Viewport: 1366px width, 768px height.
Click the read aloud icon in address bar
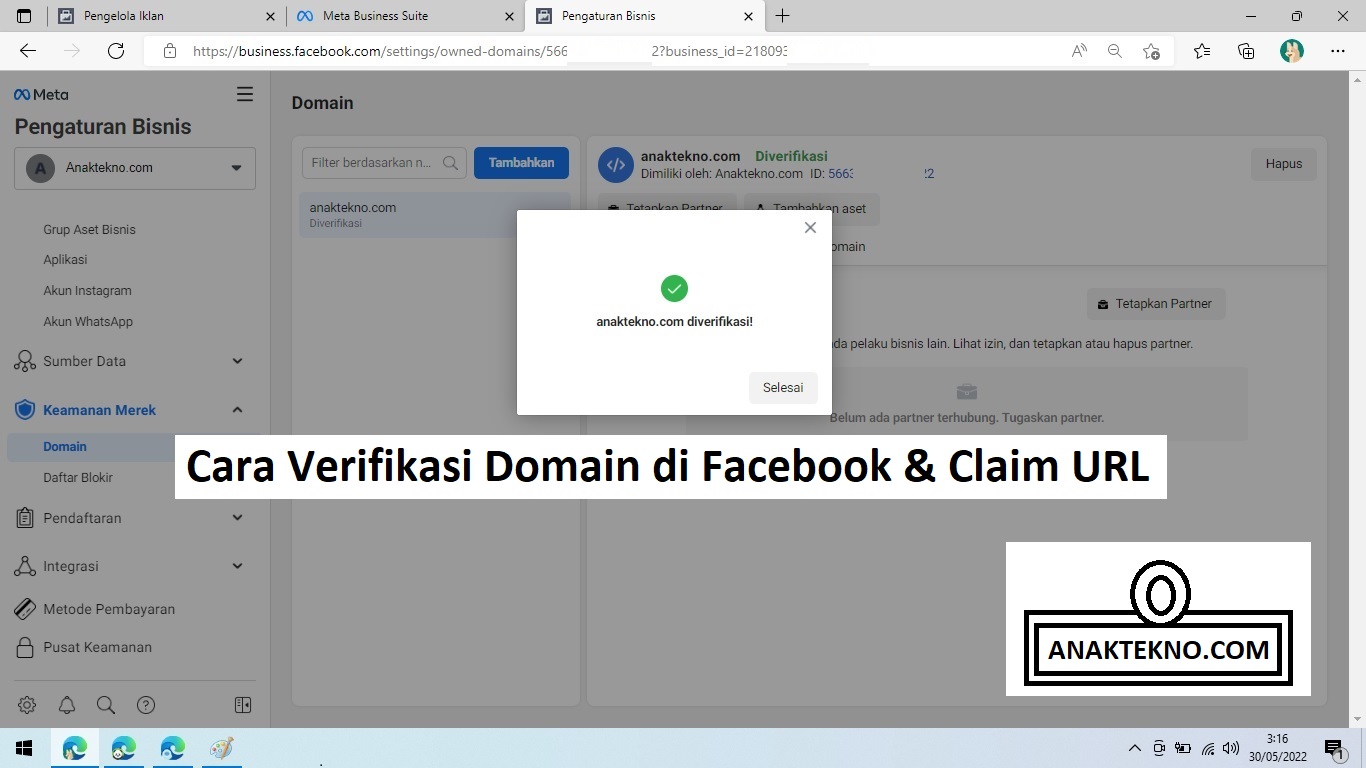[x=1079, y=51]
